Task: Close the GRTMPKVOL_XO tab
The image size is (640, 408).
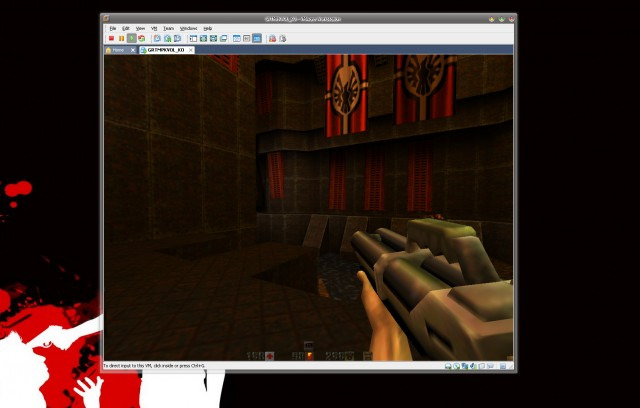Action: (191, 50)
